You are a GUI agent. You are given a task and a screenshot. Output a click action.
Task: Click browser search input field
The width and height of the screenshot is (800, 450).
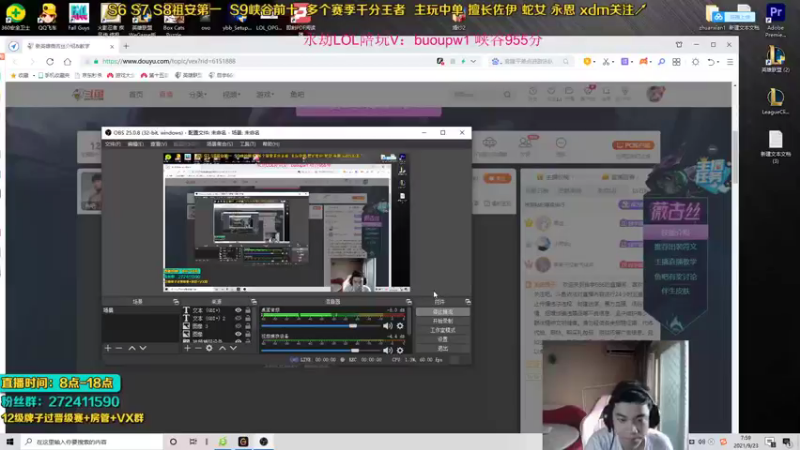(531, 61)
